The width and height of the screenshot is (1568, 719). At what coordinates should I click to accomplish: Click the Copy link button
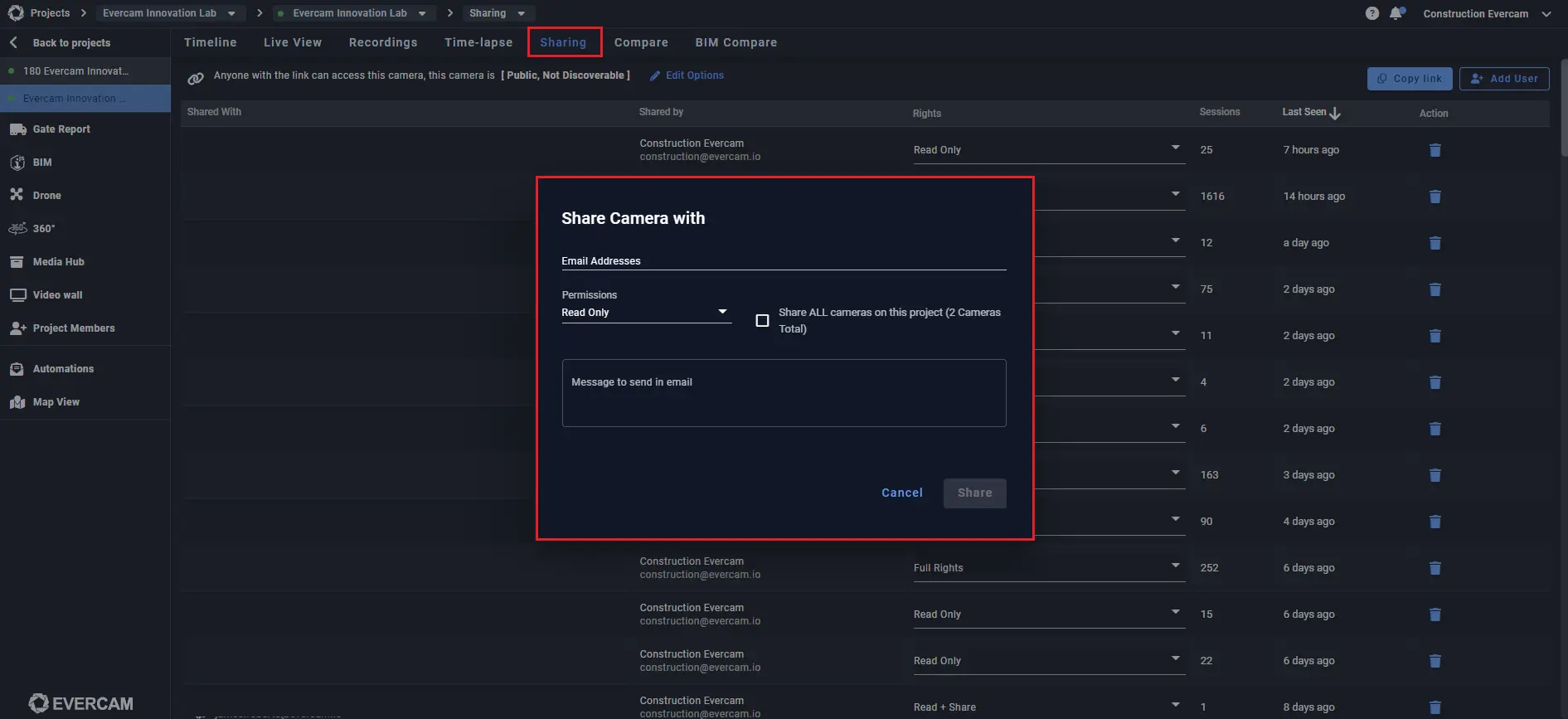tap(1410, 79)
